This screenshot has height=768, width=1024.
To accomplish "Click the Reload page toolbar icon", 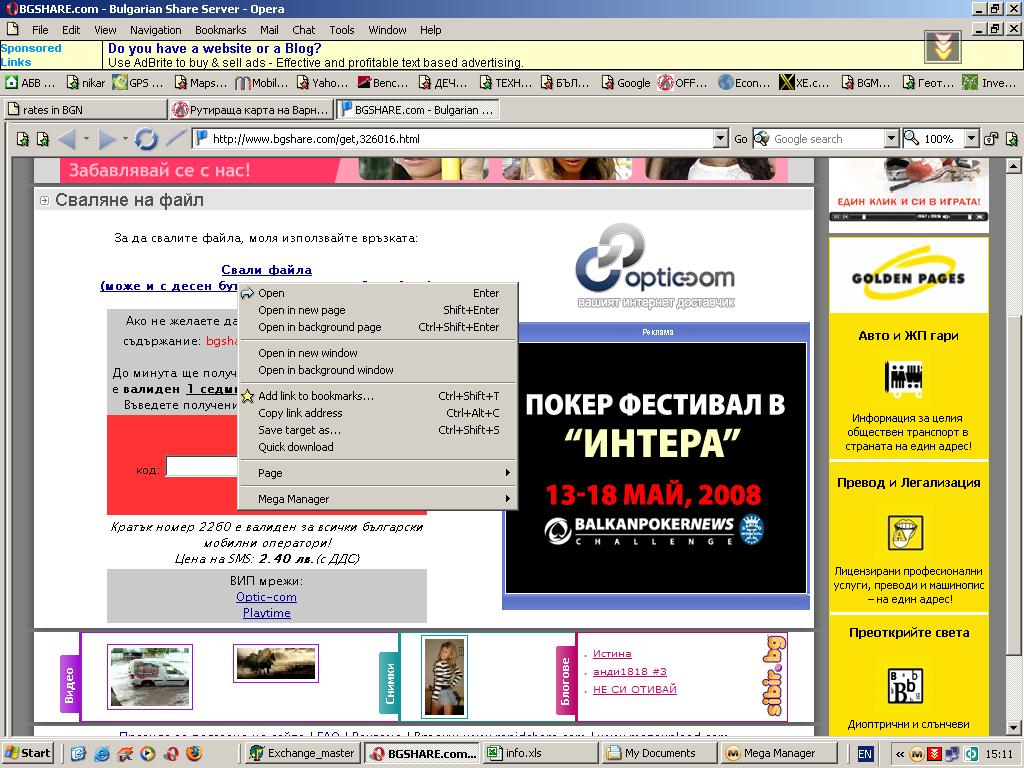I will point(146,139).
